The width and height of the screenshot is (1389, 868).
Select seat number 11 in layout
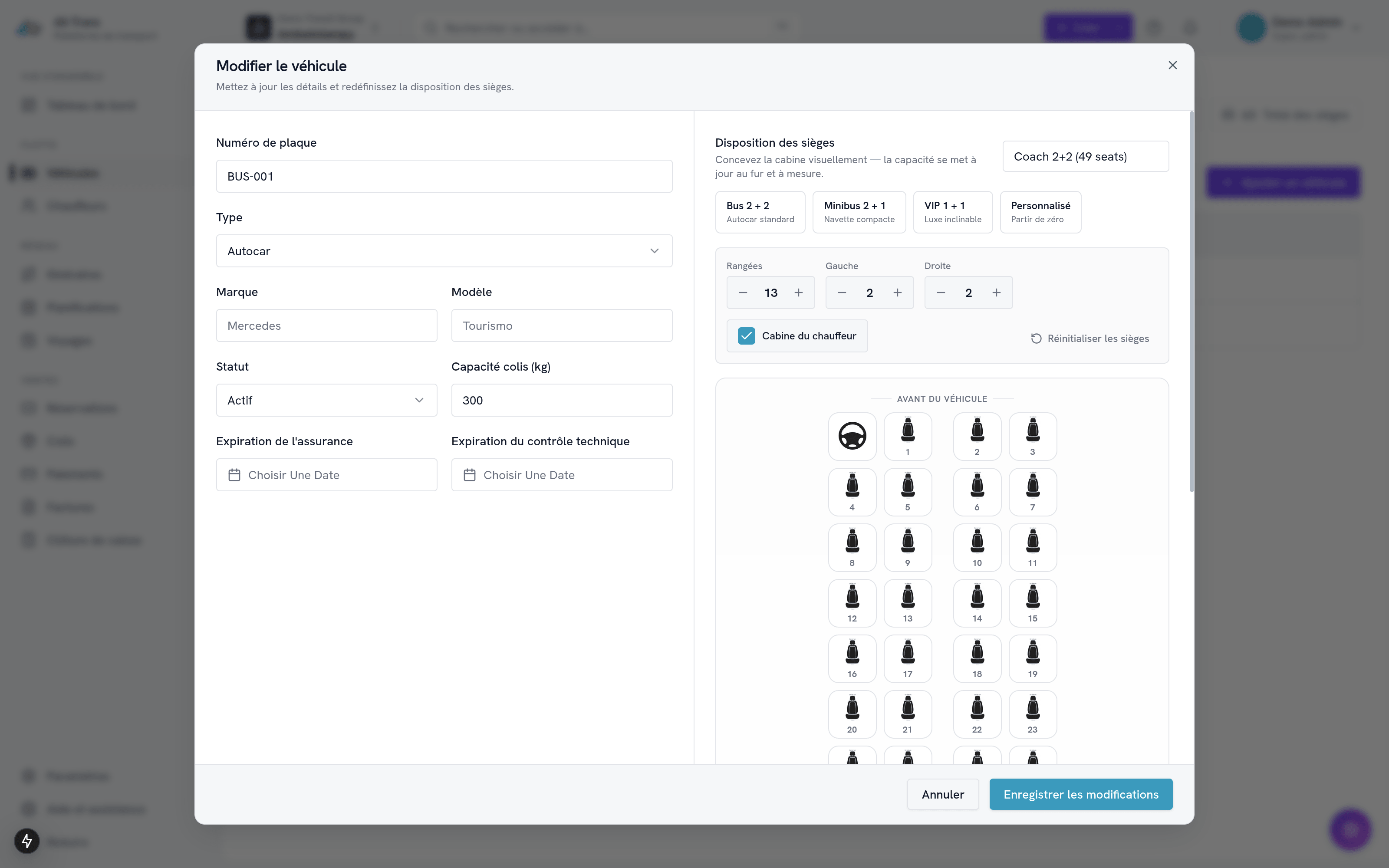click(1033, 548)
